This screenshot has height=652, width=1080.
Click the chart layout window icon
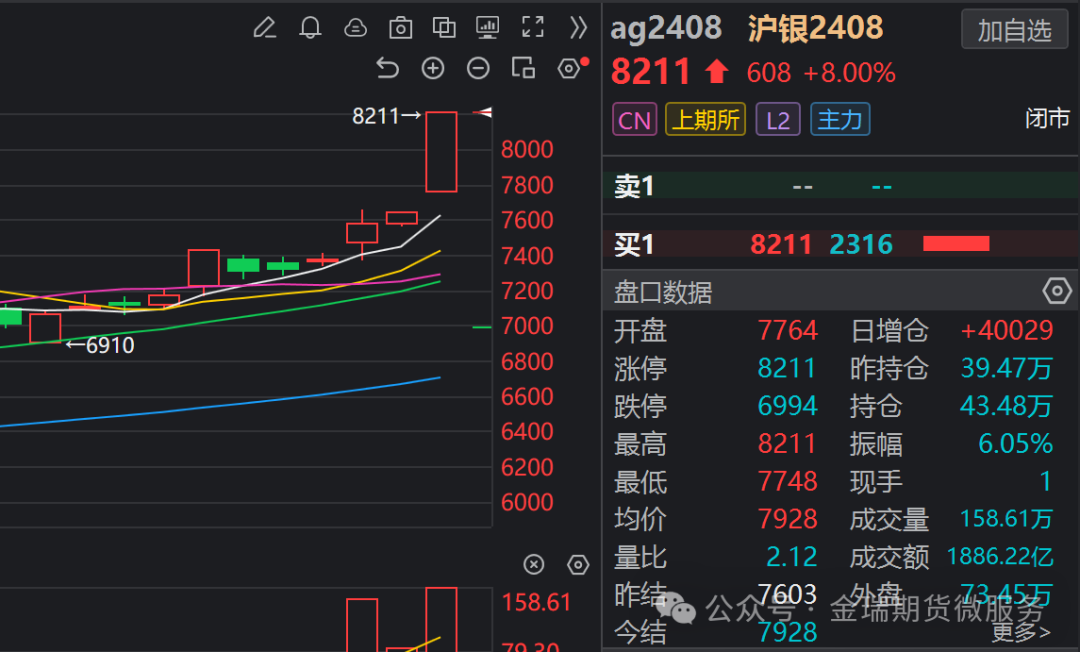pyautogui.click(x=523, y=68)
